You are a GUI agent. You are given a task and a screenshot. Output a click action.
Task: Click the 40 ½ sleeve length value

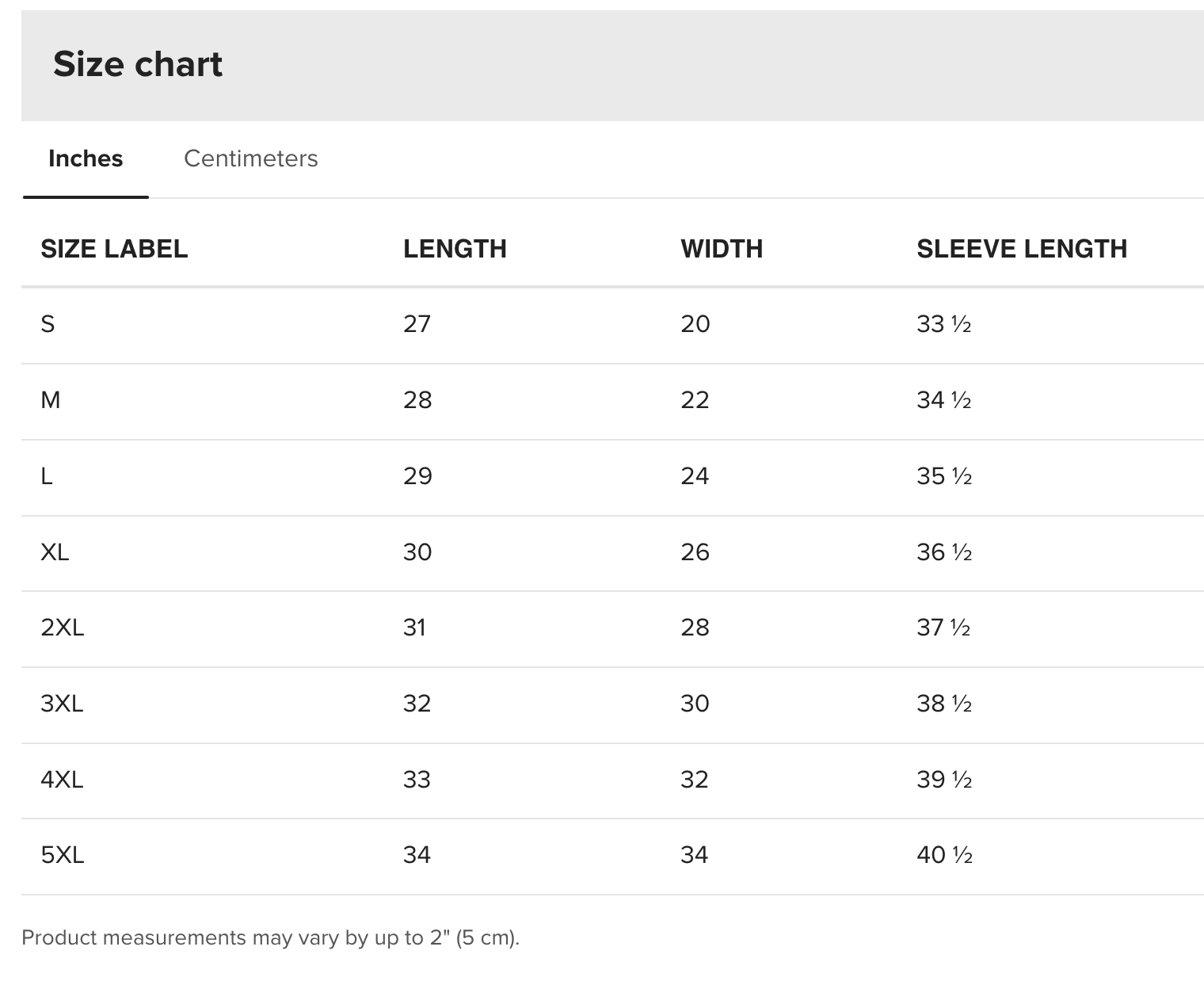click(944, 855)
